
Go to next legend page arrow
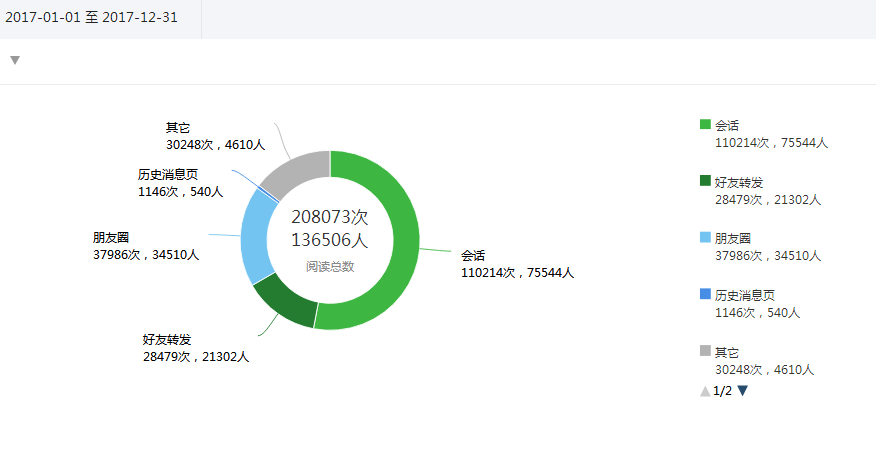(742, 391)
